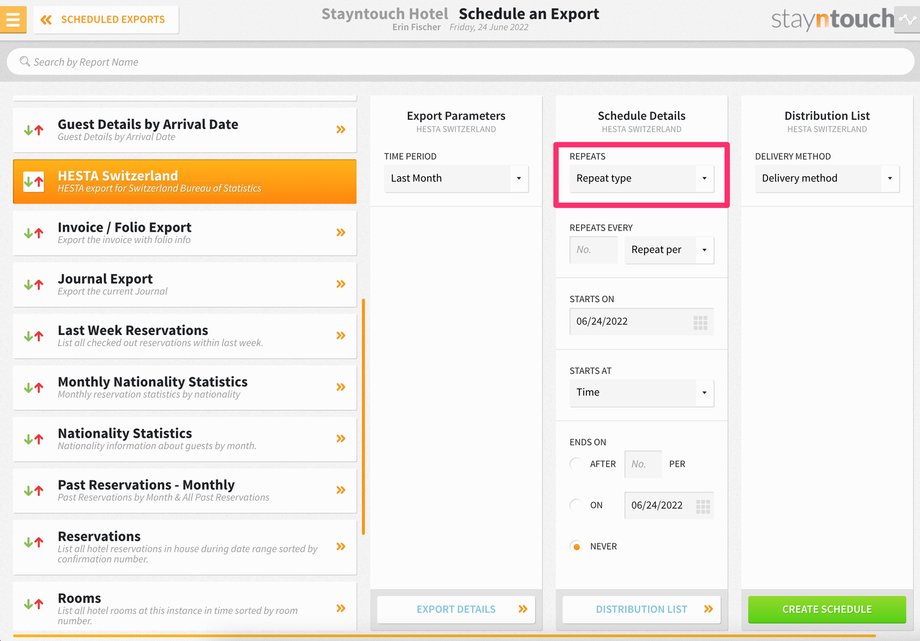Click Journal Export arrows icon
This screenshot has height=641, width=920.
33,285
